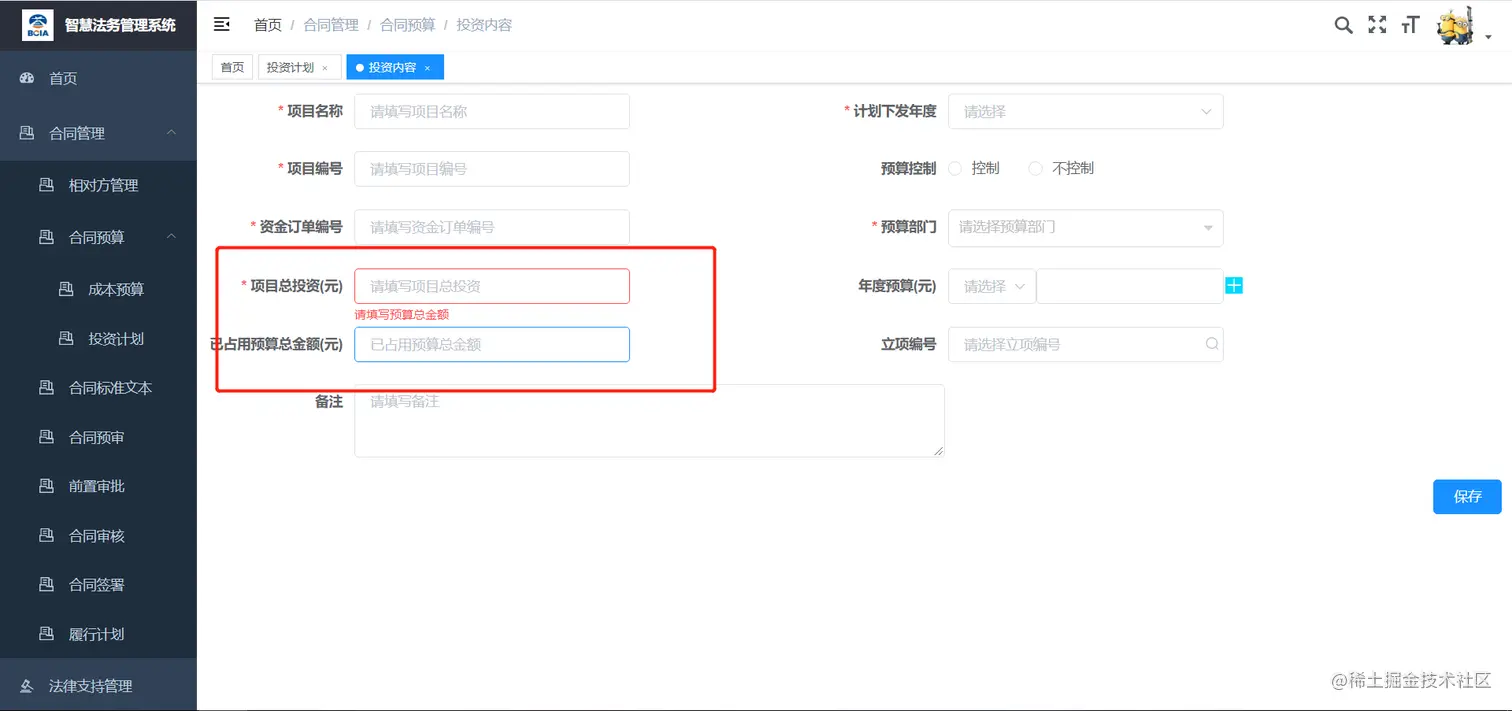Click search icon in 立项编号 field
The width and height of the screenshot is (1512, 711).
coord(1212,344)
